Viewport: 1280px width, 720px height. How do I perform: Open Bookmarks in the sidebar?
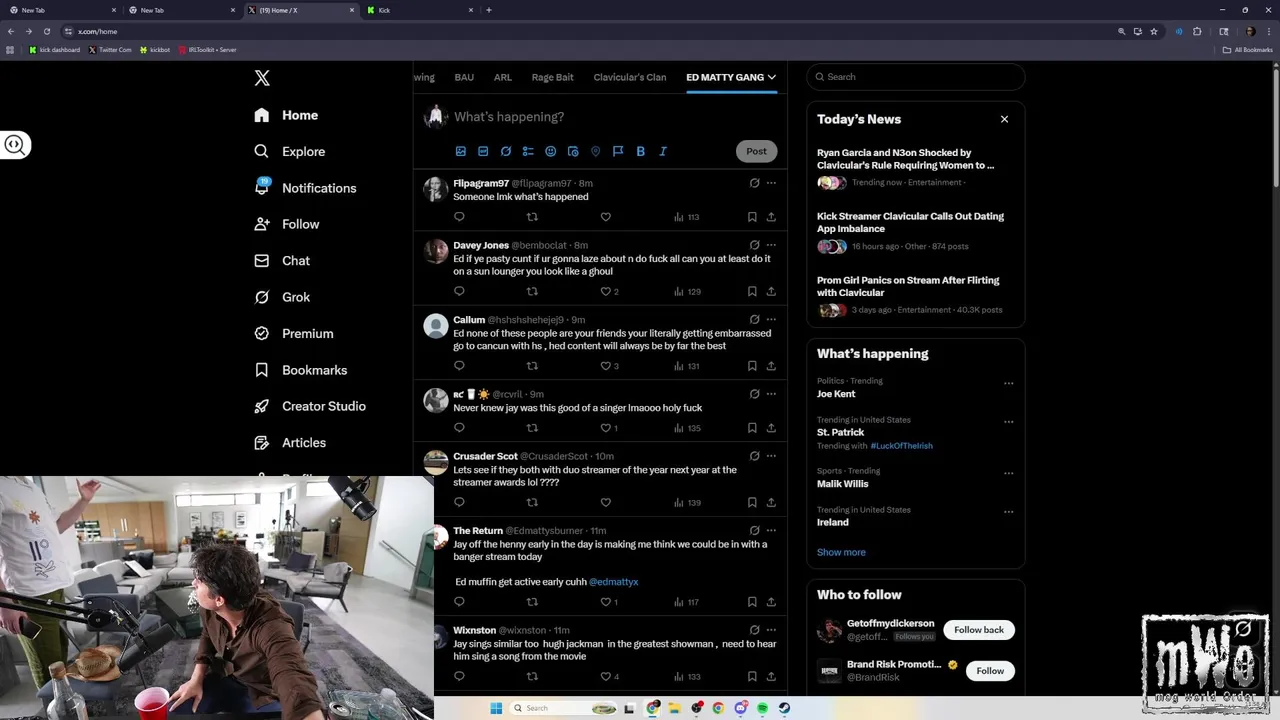coord(301,370)
